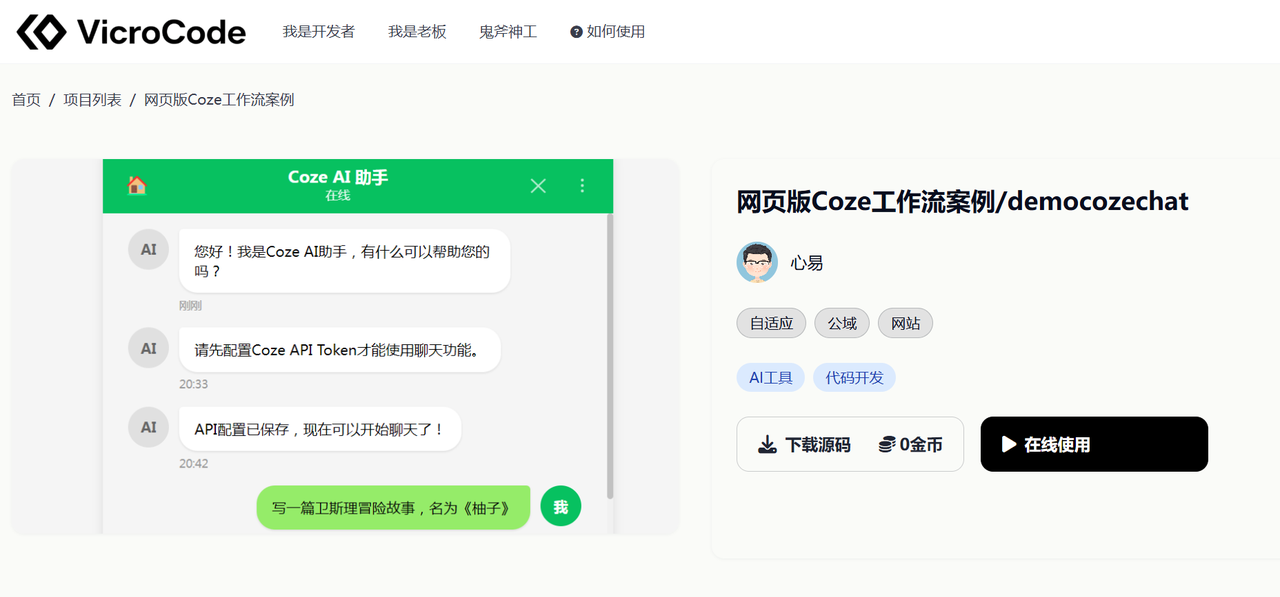The height and width of the screenshot is (597, 1280).
Task: Click the chat window vertical scrollbar
Action: coord(610,356)
